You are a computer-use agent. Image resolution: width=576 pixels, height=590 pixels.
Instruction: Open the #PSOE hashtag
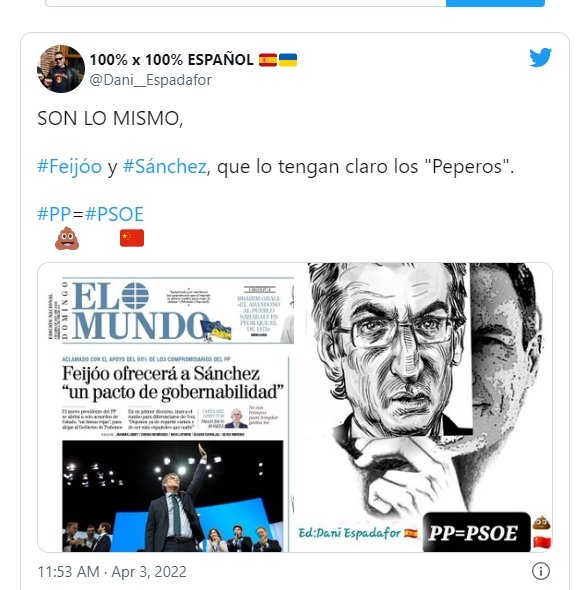coord(114,214)
